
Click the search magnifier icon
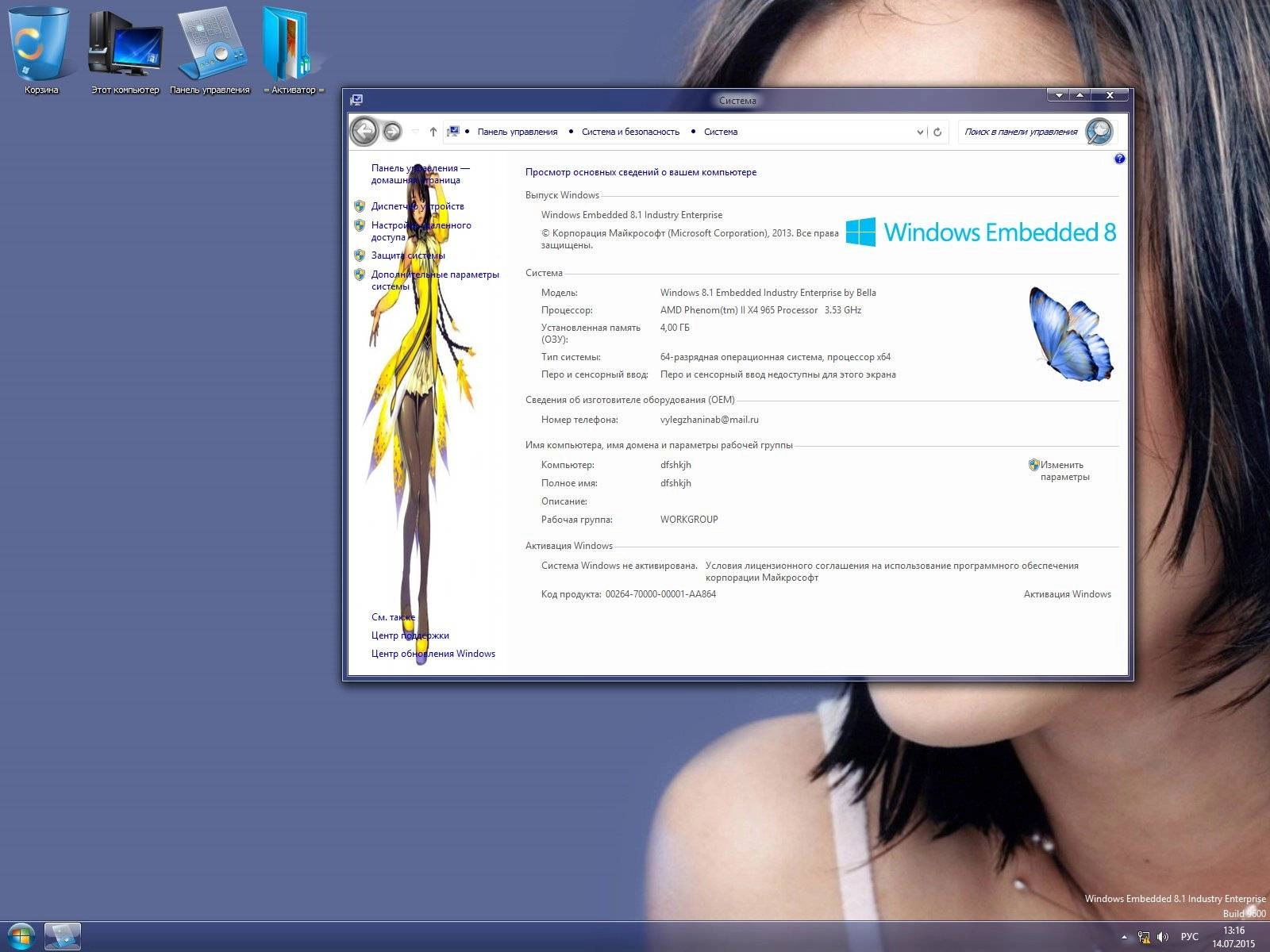pyautogui.click(x=1099, y=131)
